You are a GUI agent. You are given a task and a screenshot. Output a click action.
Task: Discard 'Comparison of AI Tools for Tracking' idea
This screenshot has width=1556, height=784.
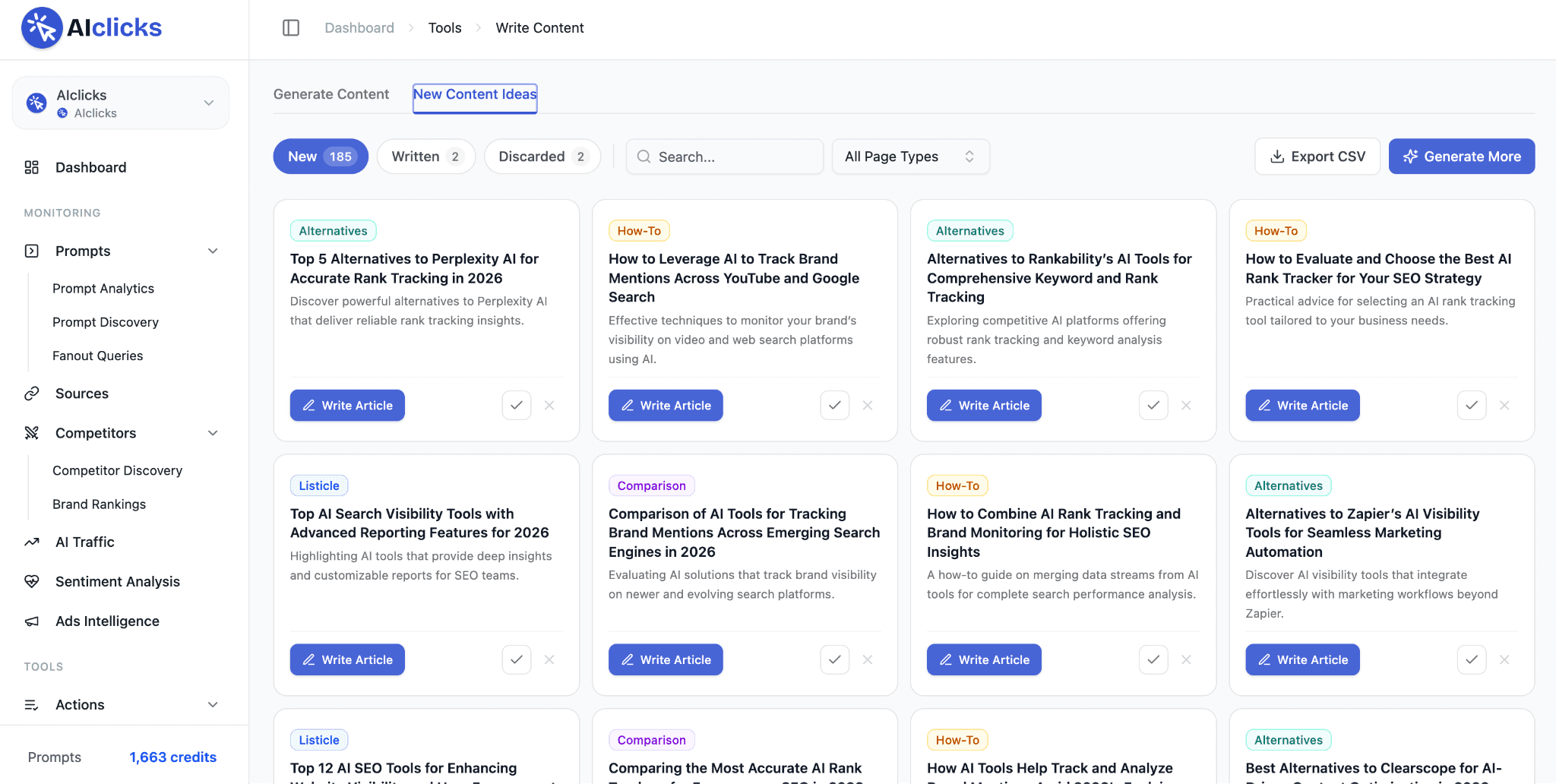pos(868,660)
